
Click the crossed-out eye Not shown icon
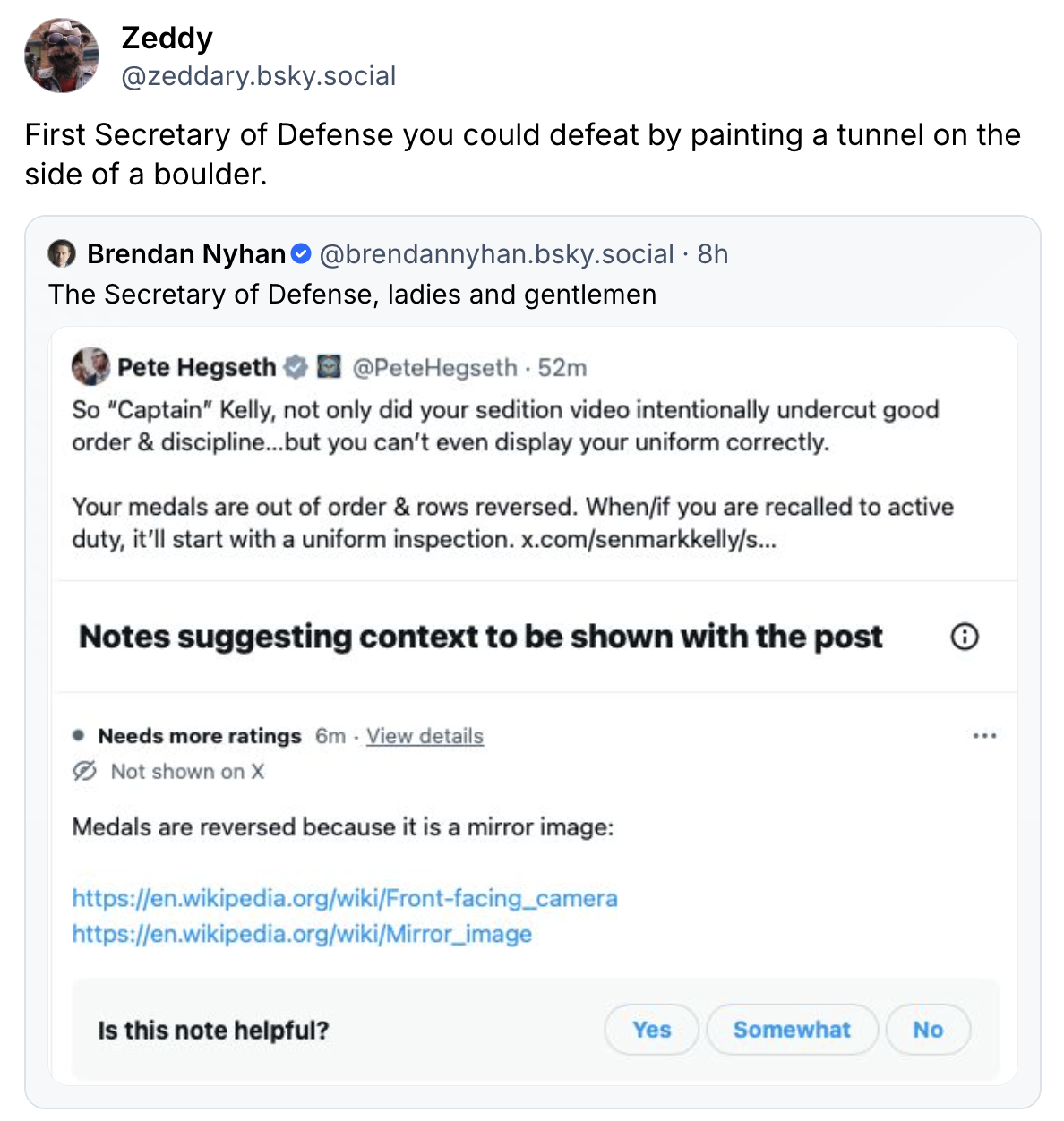[x=85, y=772]
